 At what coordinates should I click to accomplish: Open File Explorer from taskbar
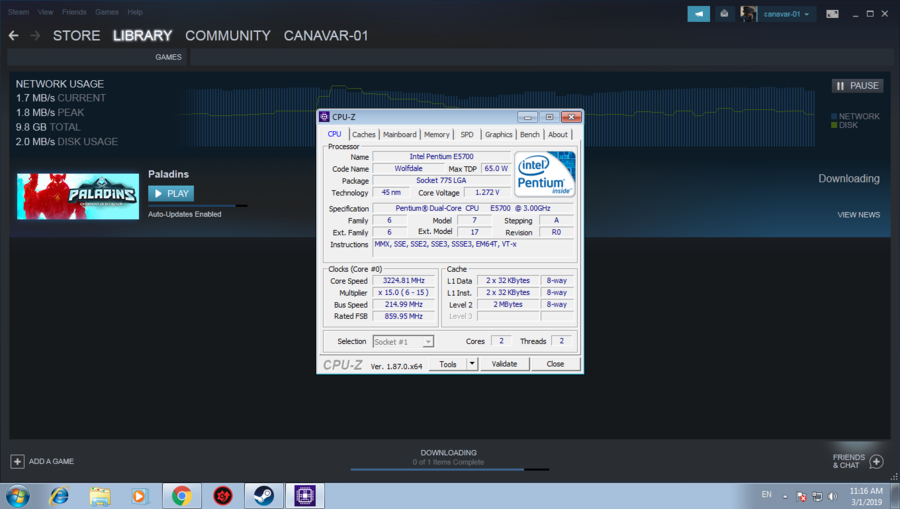click(x=100, y=496)
